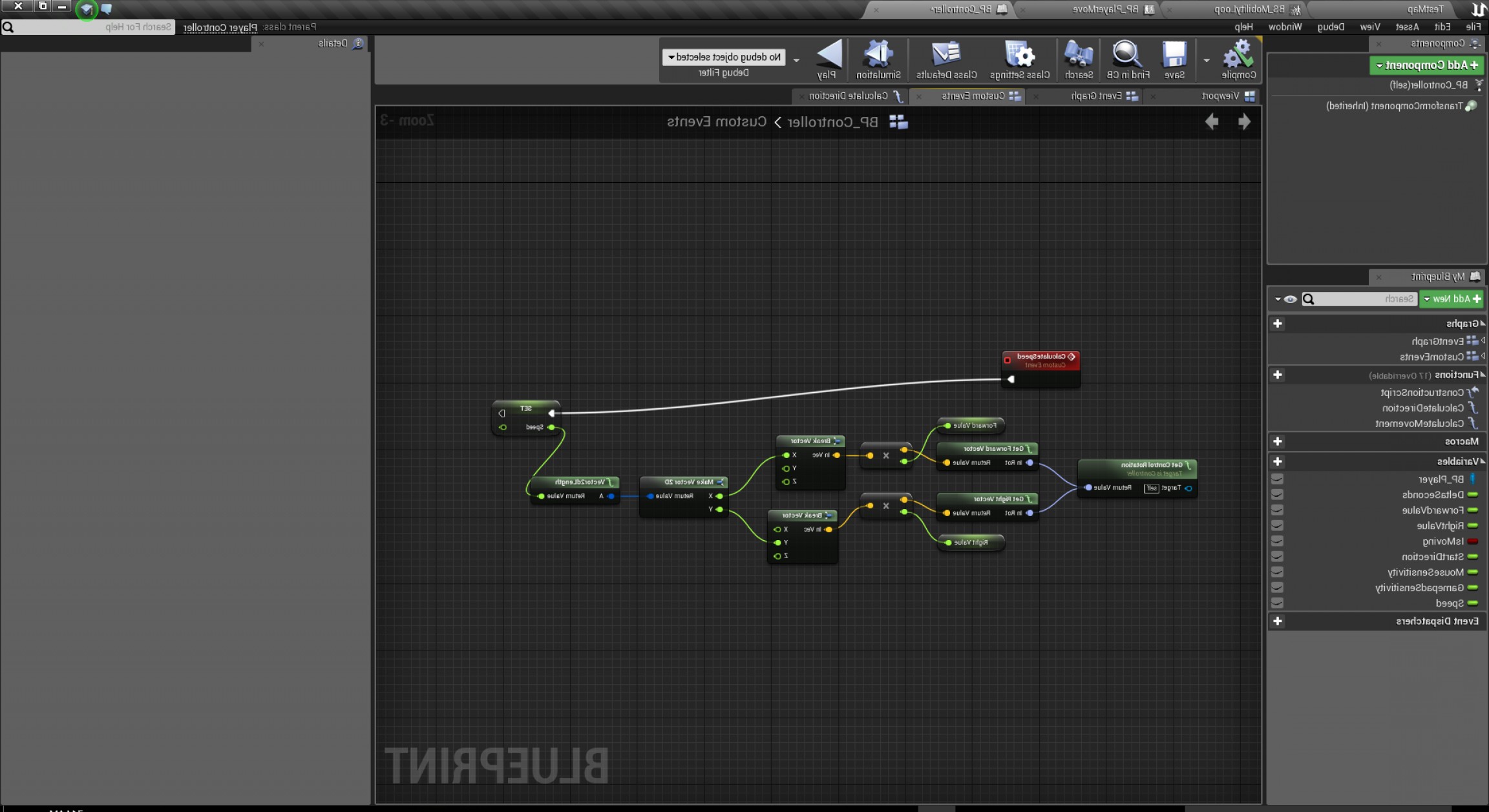Click the IsMoving red type pill
Viewport: 1489px width, 812px height.
1473,541
